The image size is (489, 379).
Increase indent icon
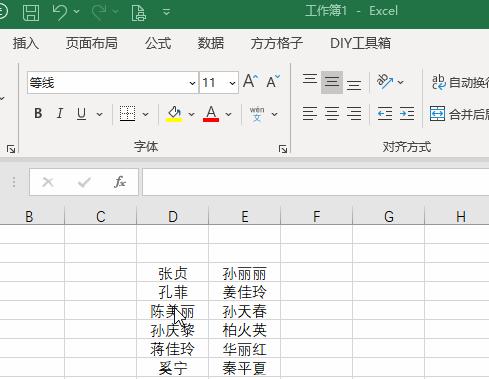407,114
